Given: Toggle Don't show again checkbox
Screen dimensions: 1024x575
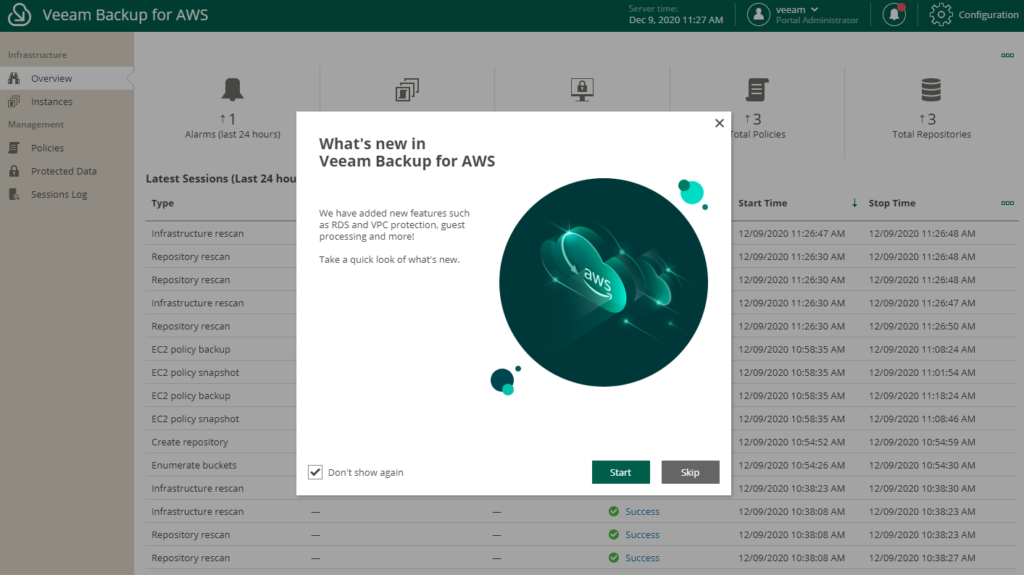Looking at the screenshot, I should (315, 472).
